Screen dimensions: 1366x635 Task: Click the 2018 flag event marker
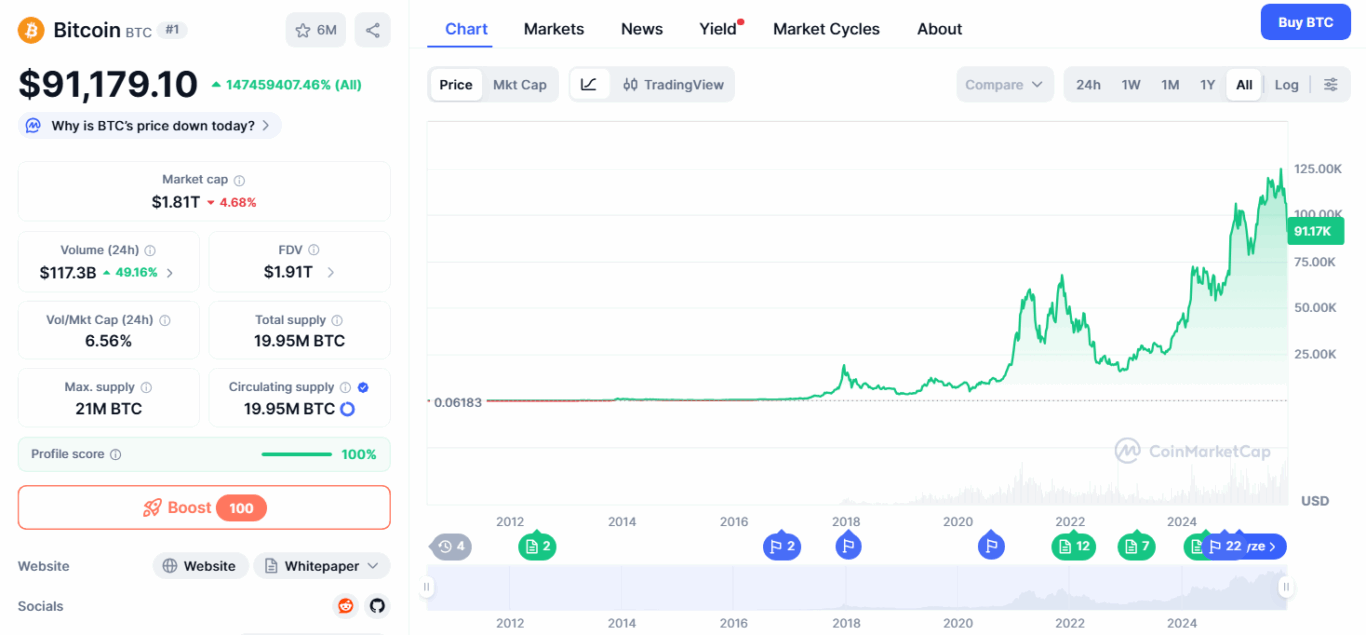tap(848, 546)
